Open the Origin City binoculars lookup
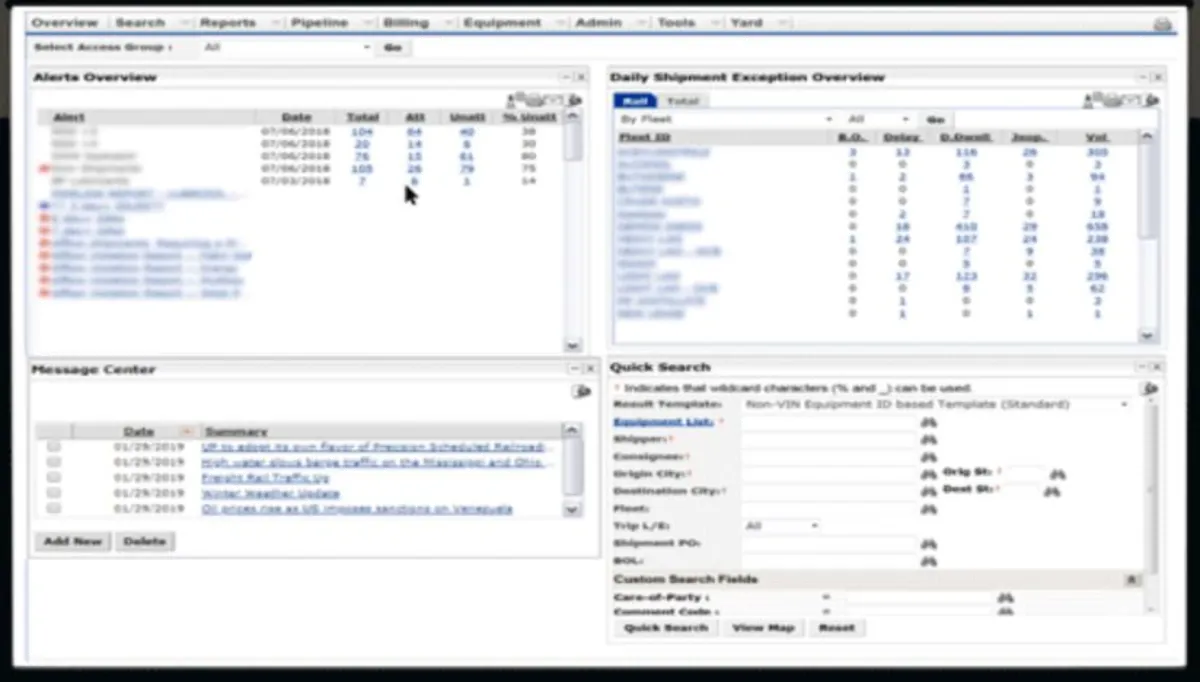Image resolution: width=1200 pixels, height=682 pixels. click(928, 474)
